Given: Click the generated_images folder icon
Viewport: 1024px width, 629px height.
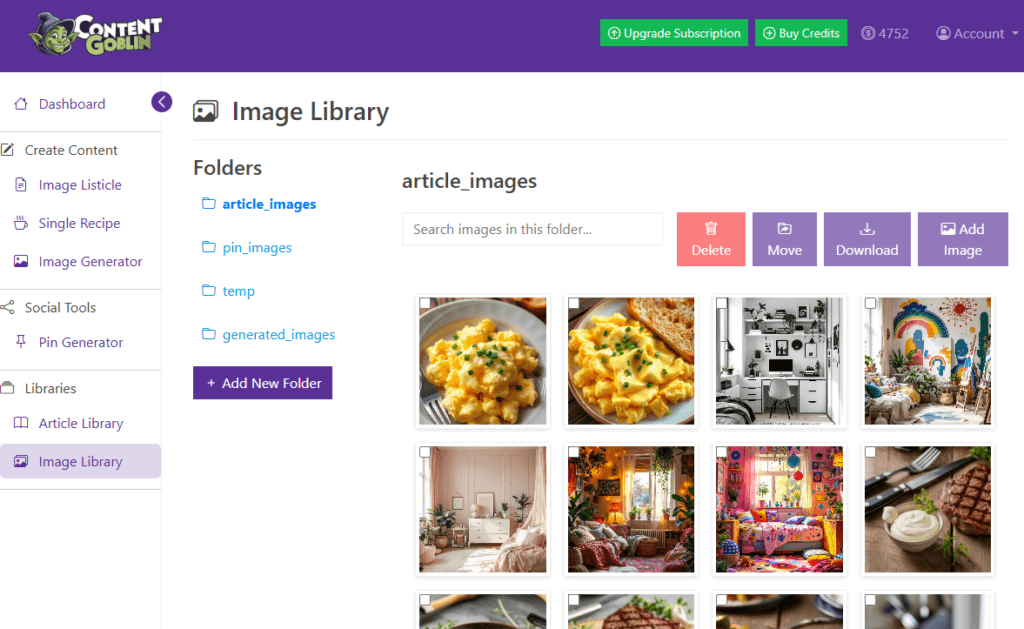Looking at the screenshot, I should coord(208,334).
